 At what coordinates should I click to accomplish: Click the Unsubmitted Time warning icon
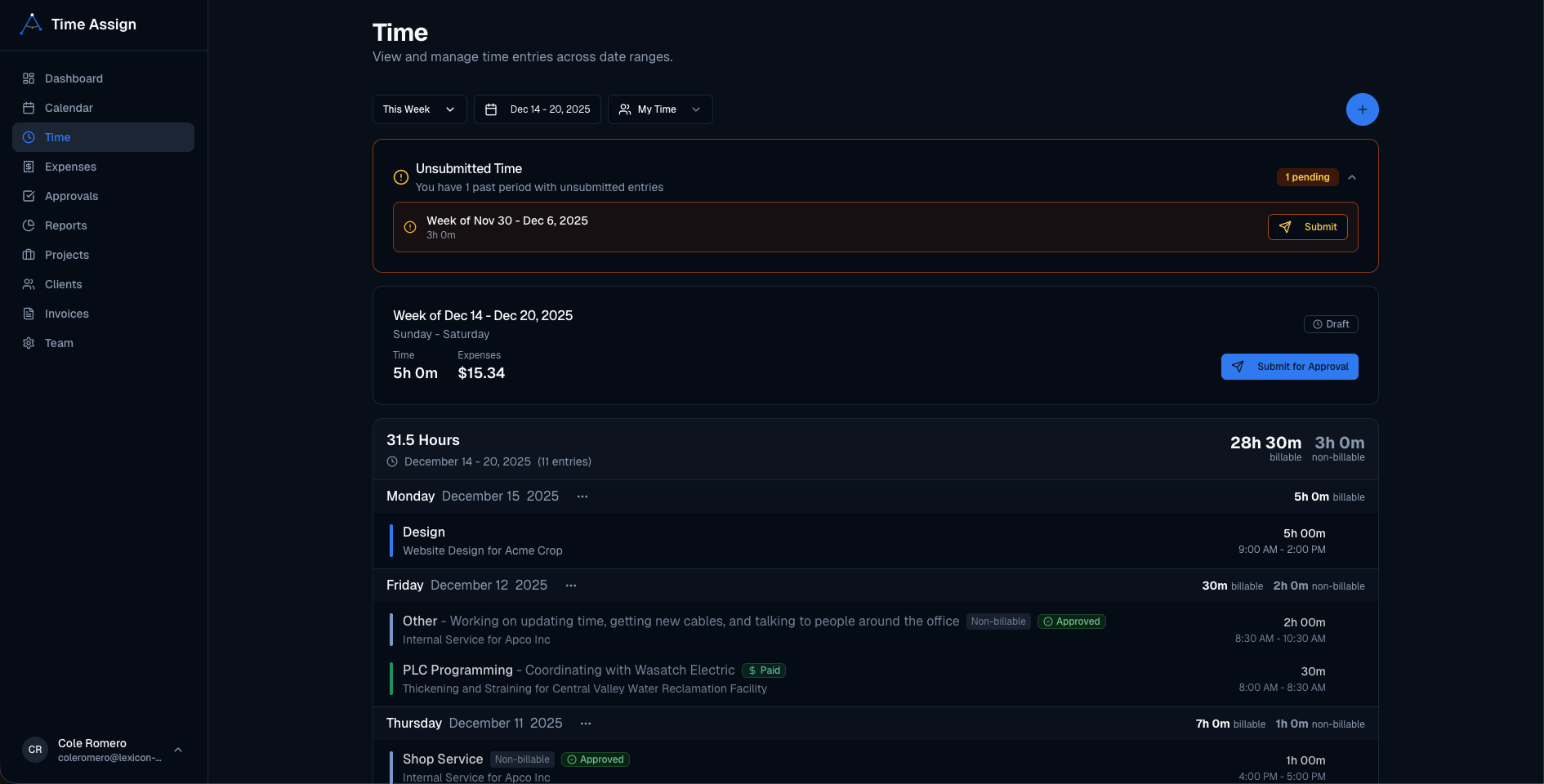[x=401, y=177]
